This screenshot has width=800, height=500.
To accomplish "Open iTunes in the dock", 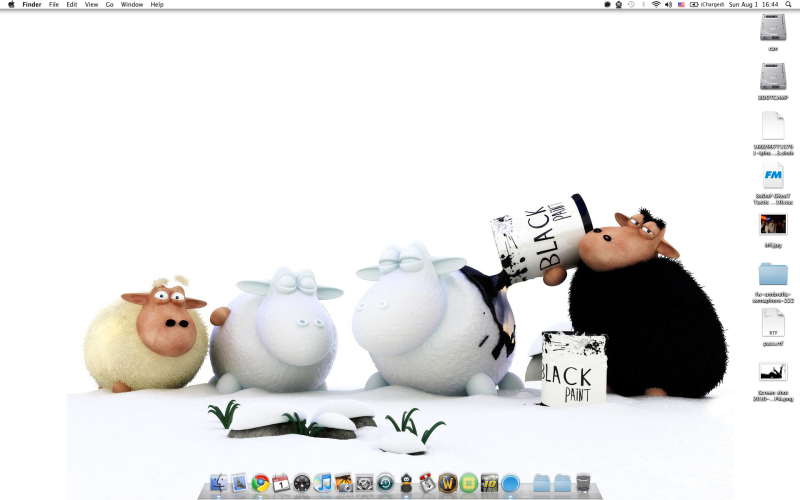I will (x=322, y=484).
